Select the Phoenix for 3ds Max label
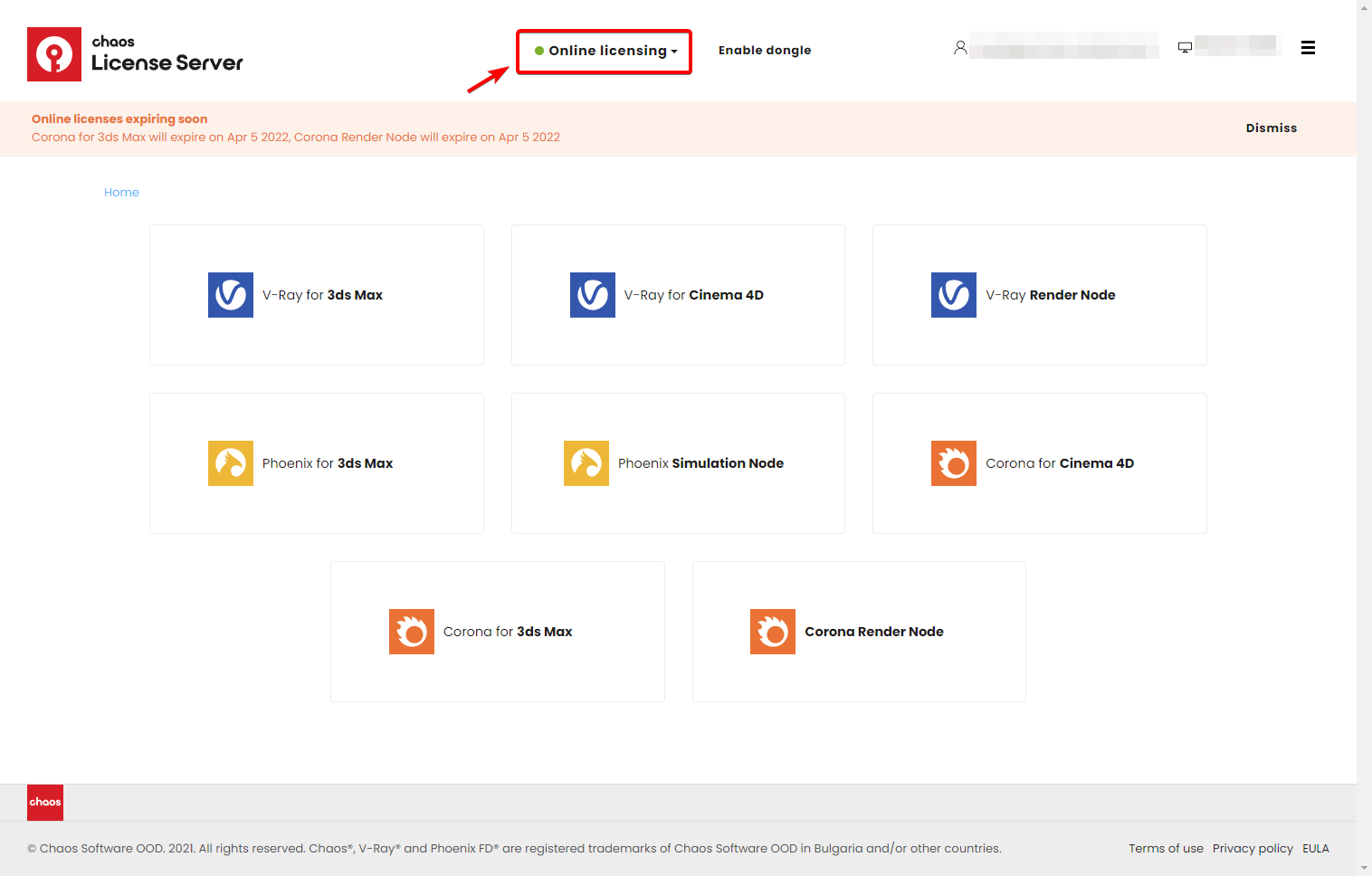Viewport: 1372px width, 876px height. (x=328, y=463)
